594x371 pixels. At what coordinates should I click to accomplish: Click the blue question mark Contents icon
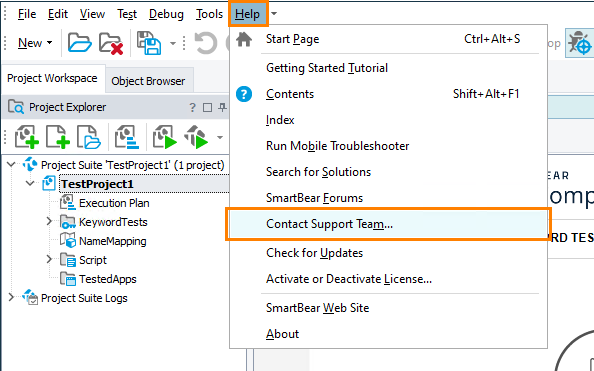(x=244, y=94)
